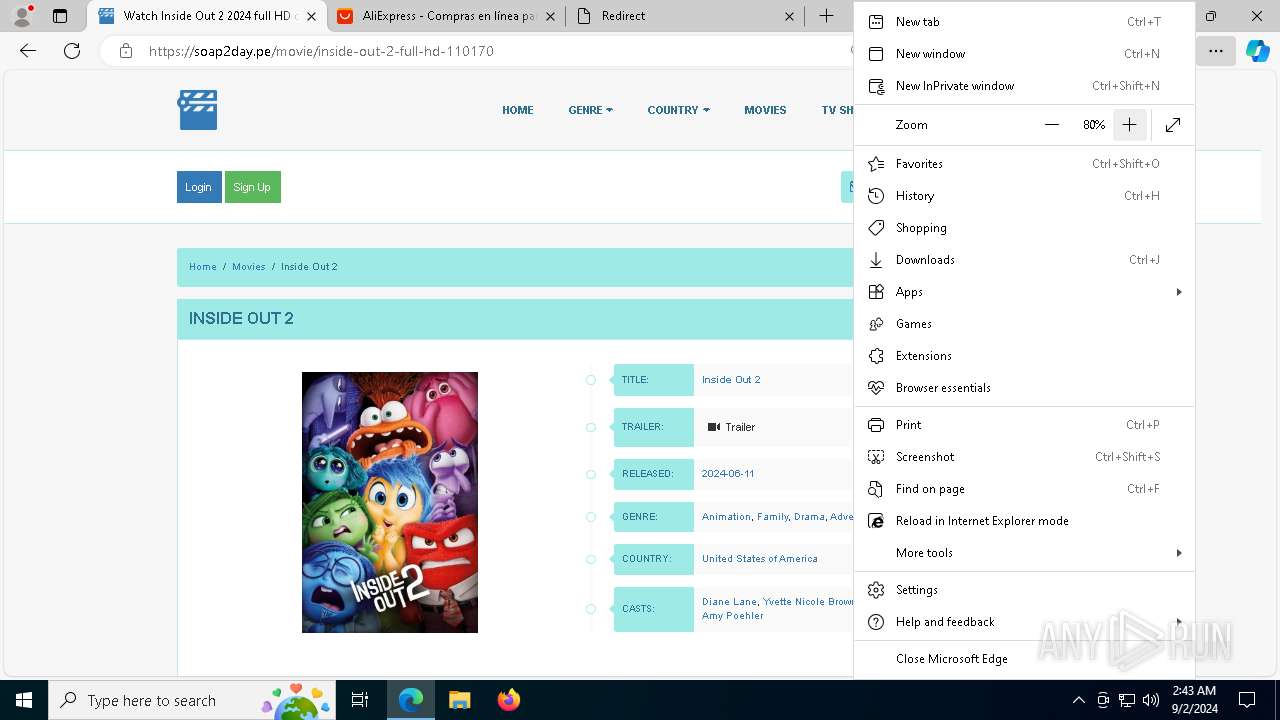Viewport: 1280px width, 720px height.
Task: Increase zoom with the plus button
Action: [x=1129, y=125]
